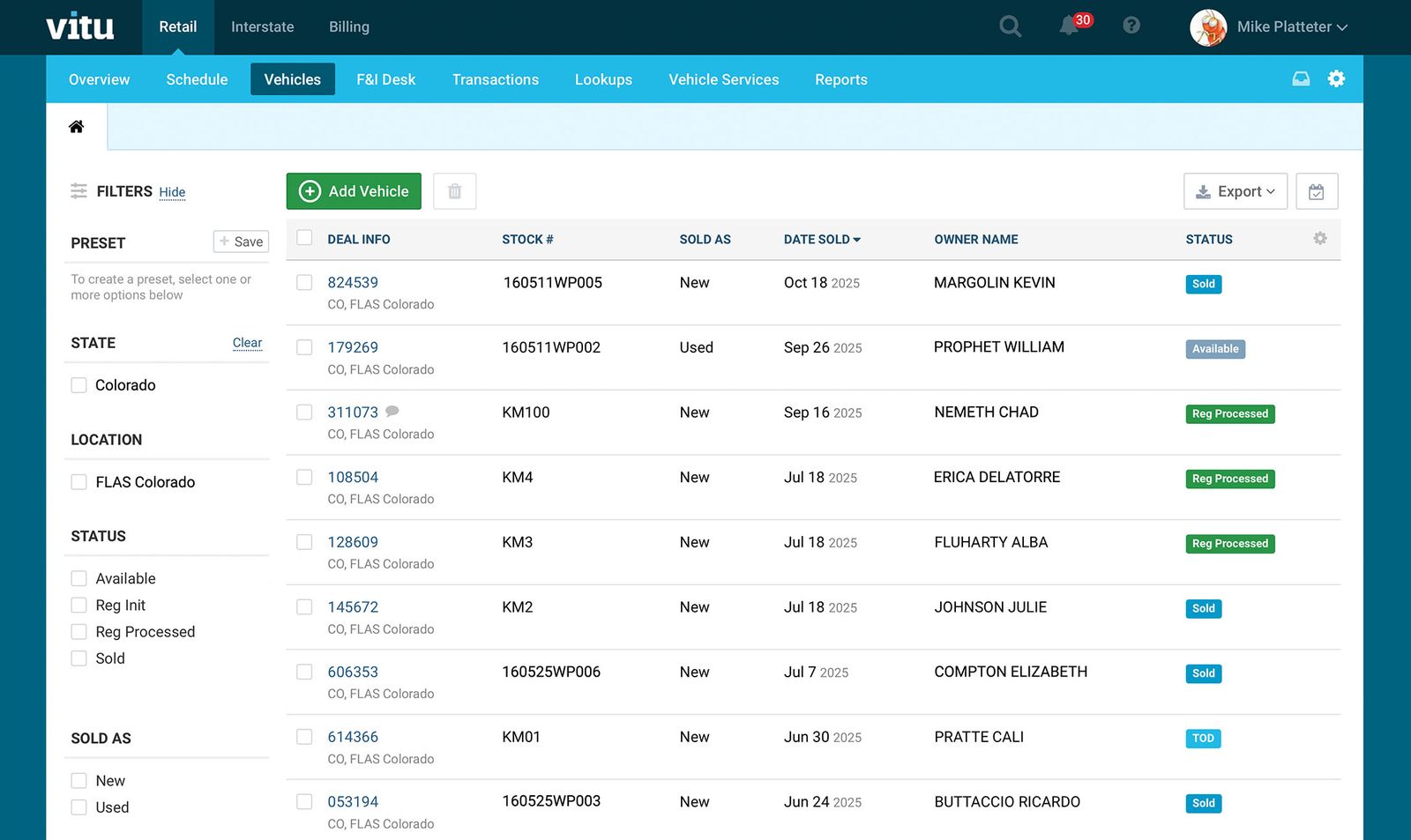Open the calendar icon beside Export
This screenshot has width=1411, height=840.
point(1317,190)
